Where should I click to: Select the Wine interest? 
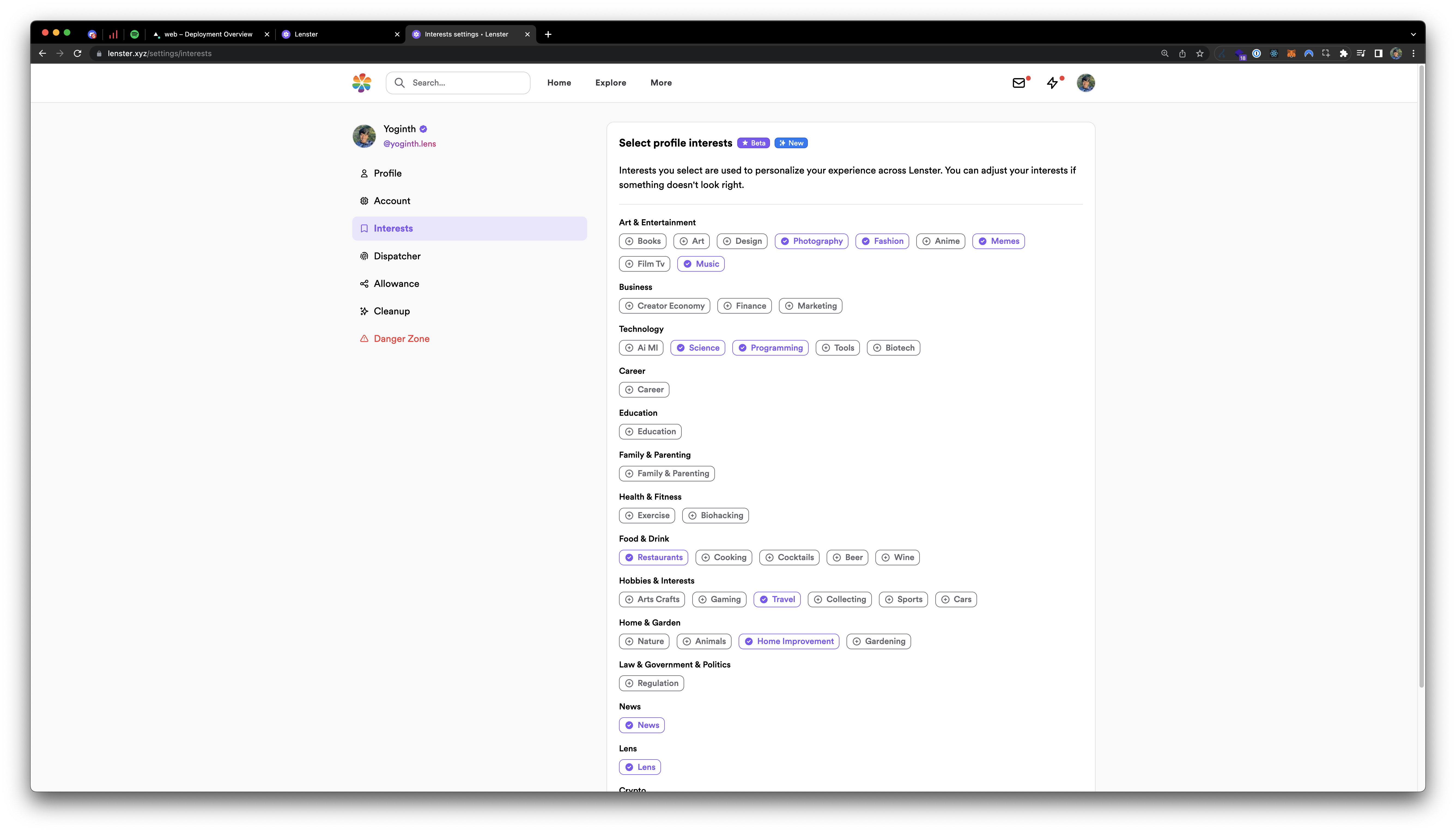(897, 558)
